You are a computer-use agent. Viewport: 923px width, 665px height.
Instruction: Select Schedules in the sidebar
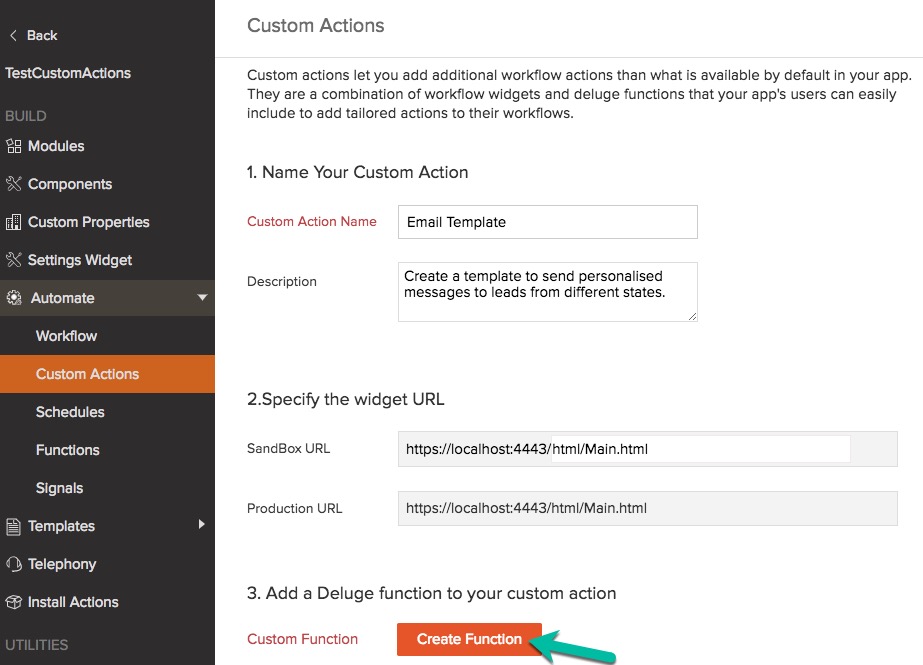(x=70, y=412)
